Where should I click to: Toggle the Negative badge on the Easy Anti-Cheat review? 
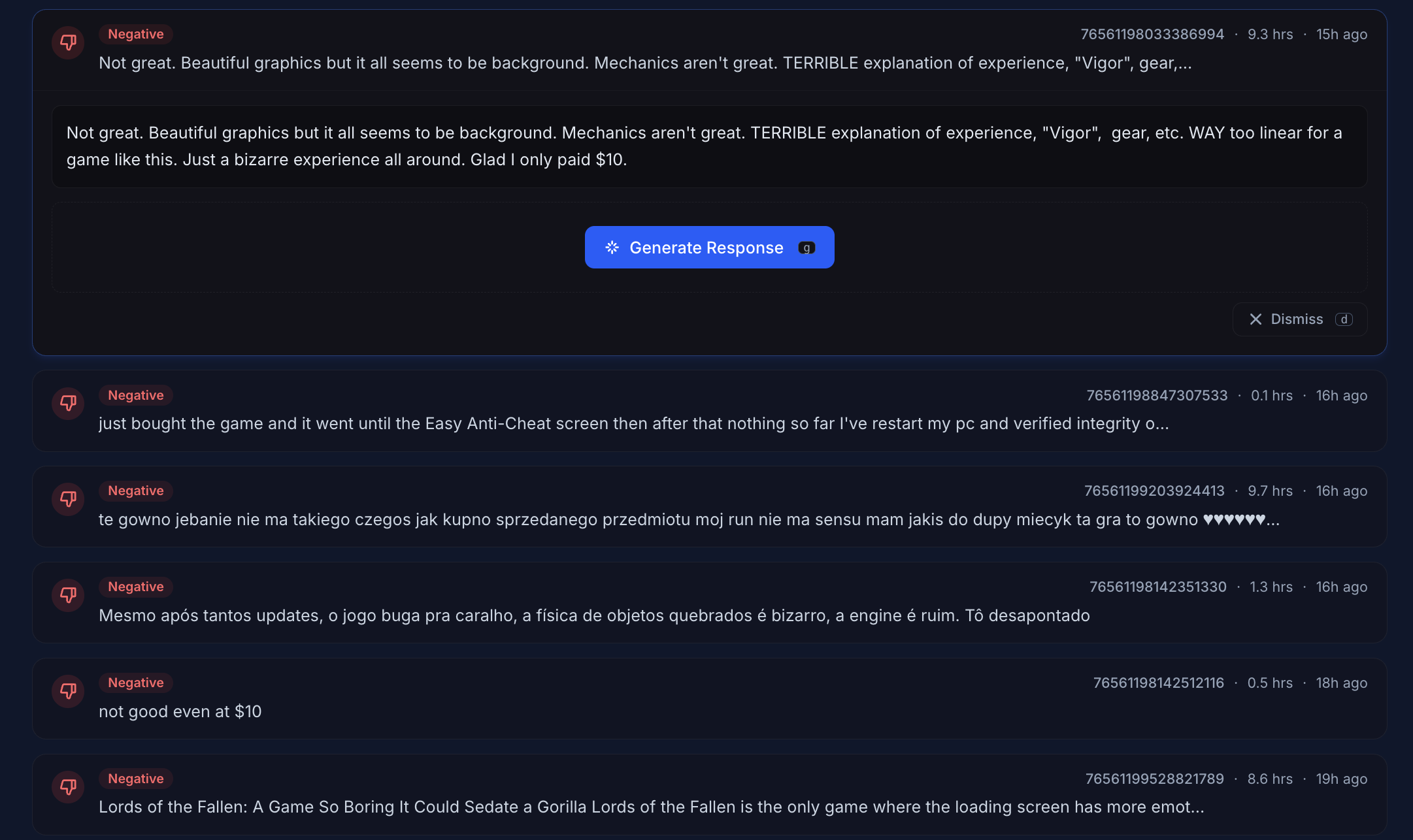[x=135, y=395]
